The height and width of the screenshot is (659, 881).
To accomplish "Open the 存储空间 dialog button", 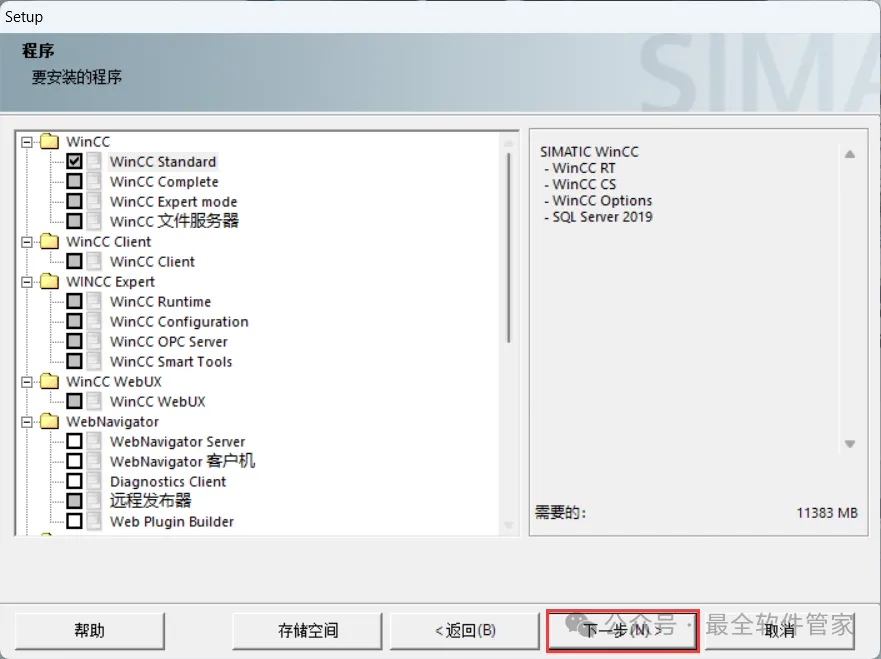I will pyautogui.click(x=307, y=630).
